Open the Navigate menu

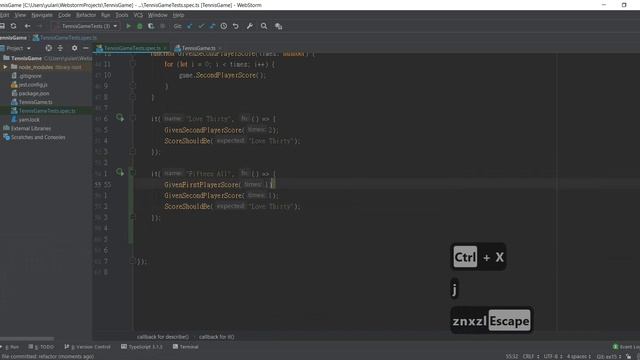click(42, 15)
